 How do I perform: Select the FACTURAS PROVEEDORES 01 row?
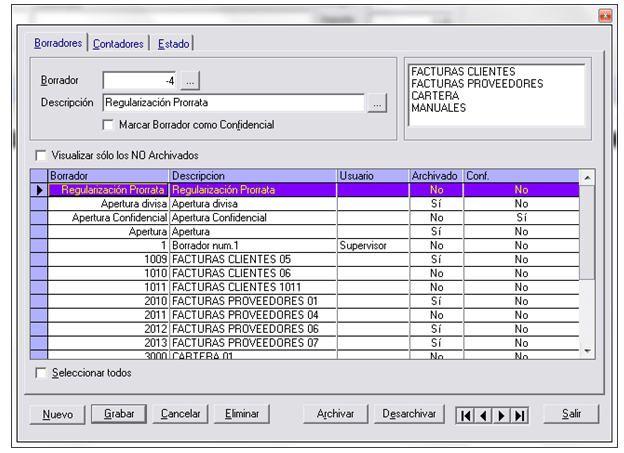point(314,301)
